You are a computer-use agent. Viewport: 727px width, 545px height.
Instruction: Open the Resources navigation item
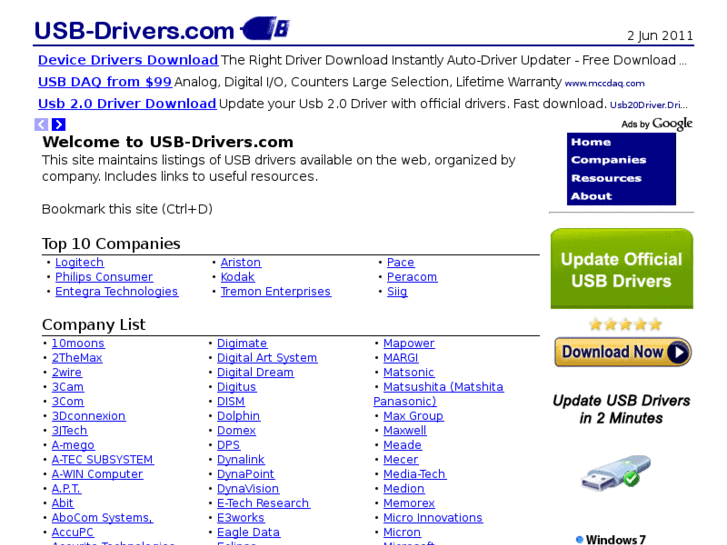click(606, 178)
